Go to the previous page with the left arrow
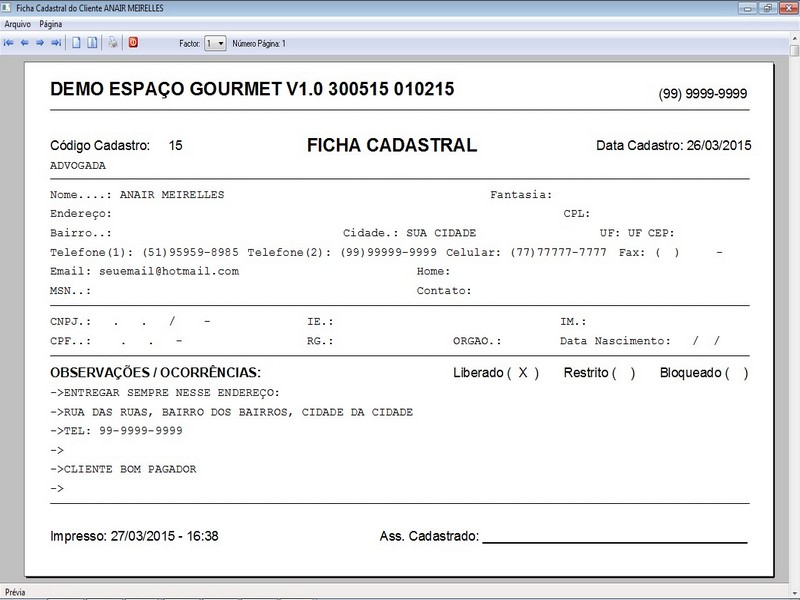 [x=24, y=43]
